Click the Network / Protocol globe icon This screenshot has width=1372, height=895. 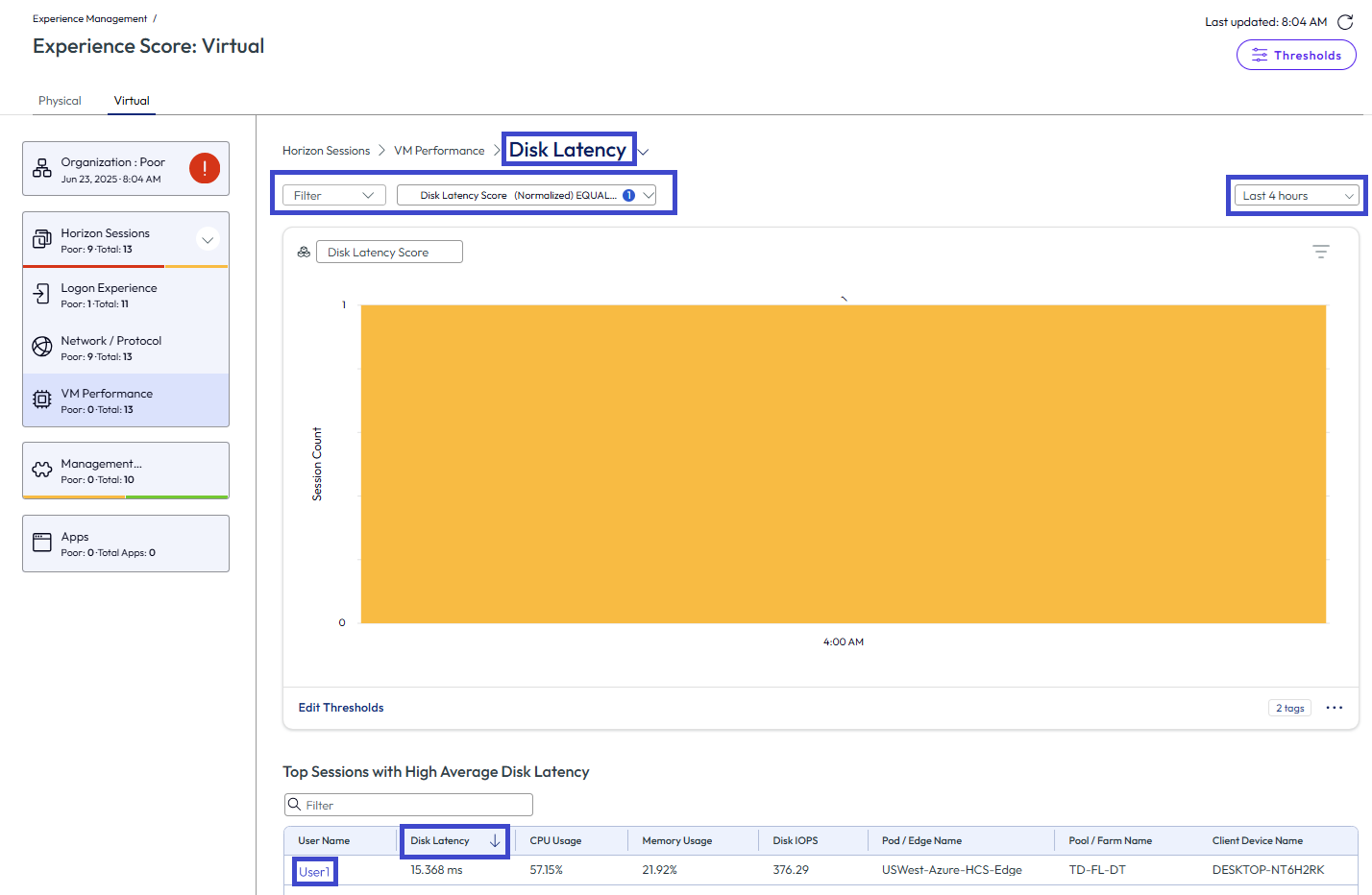pos(42,347)
